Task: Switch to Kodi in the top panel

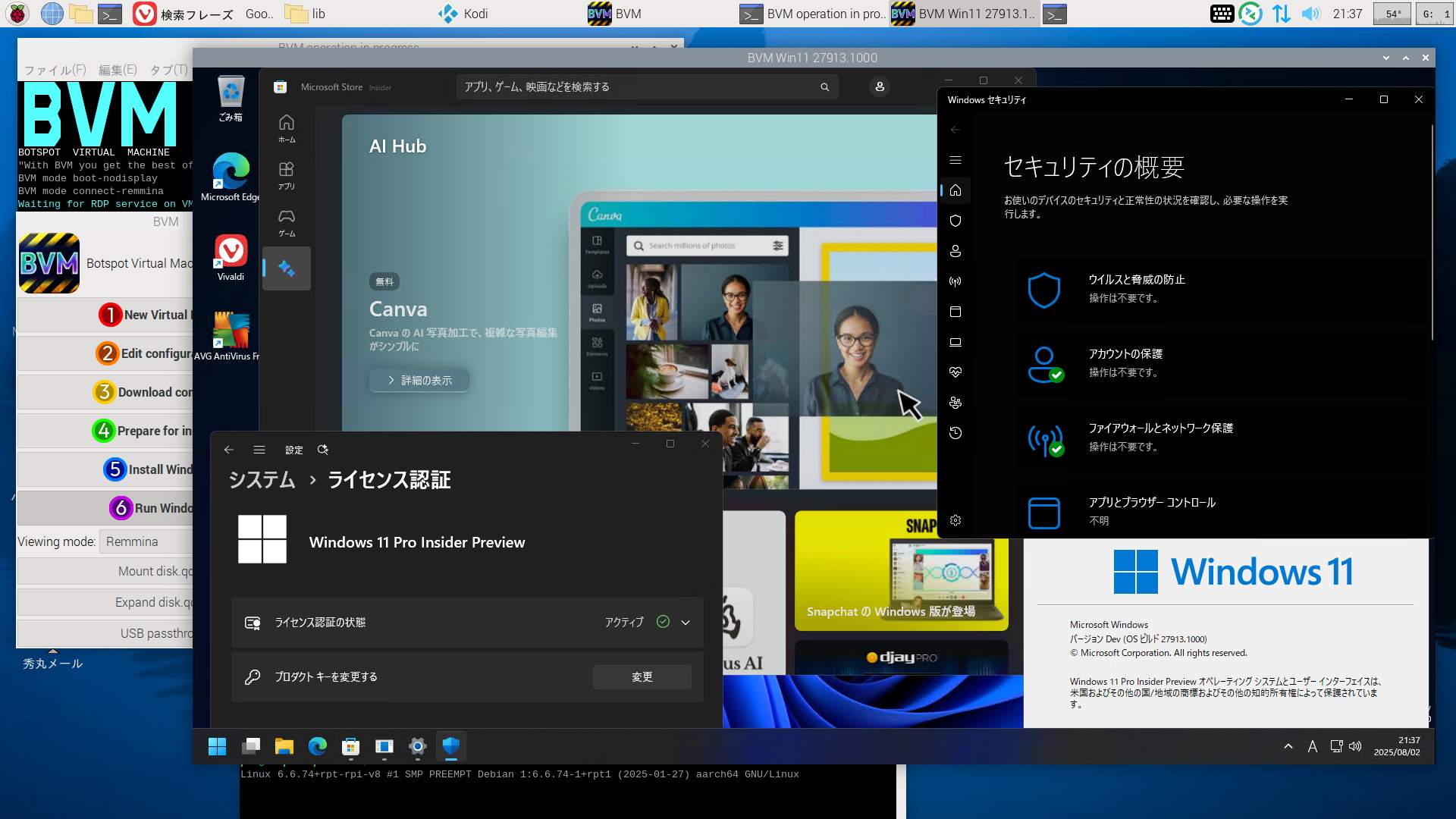Action: [x=463, y=14]
